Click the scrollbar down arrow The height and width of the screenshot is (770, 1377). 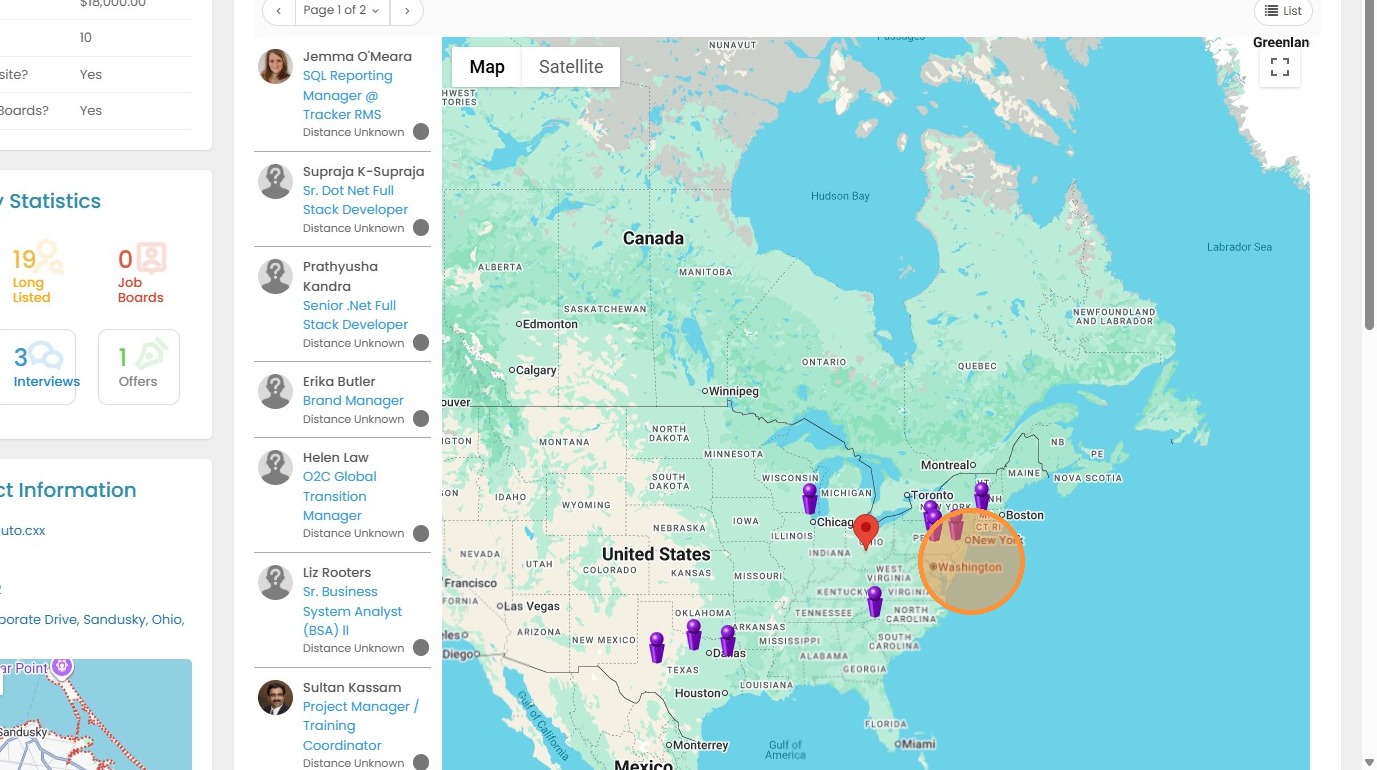[1369, 762]
